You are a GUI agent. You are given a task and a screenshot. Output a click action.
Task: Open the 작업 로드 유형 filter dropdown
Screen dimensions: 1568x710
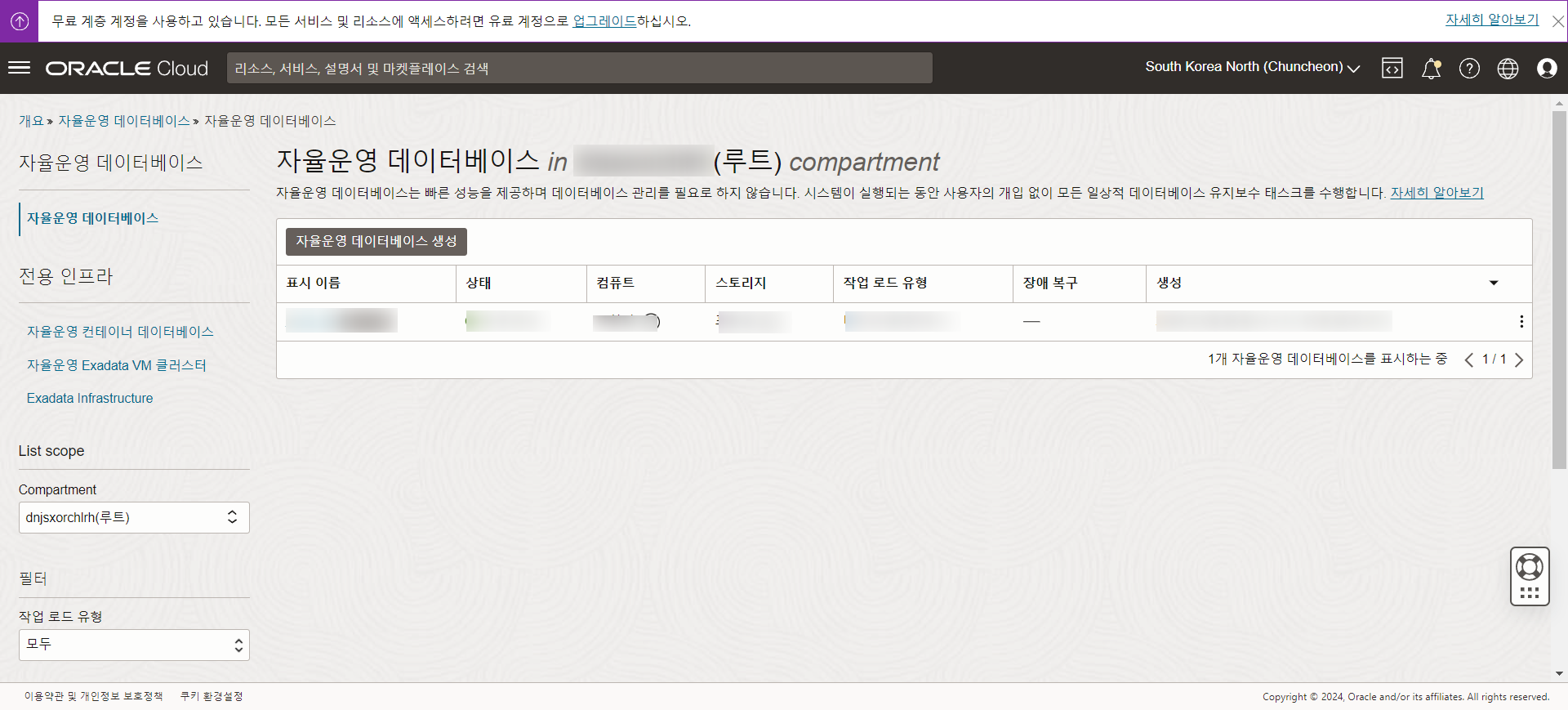click(x=134, y=645)
